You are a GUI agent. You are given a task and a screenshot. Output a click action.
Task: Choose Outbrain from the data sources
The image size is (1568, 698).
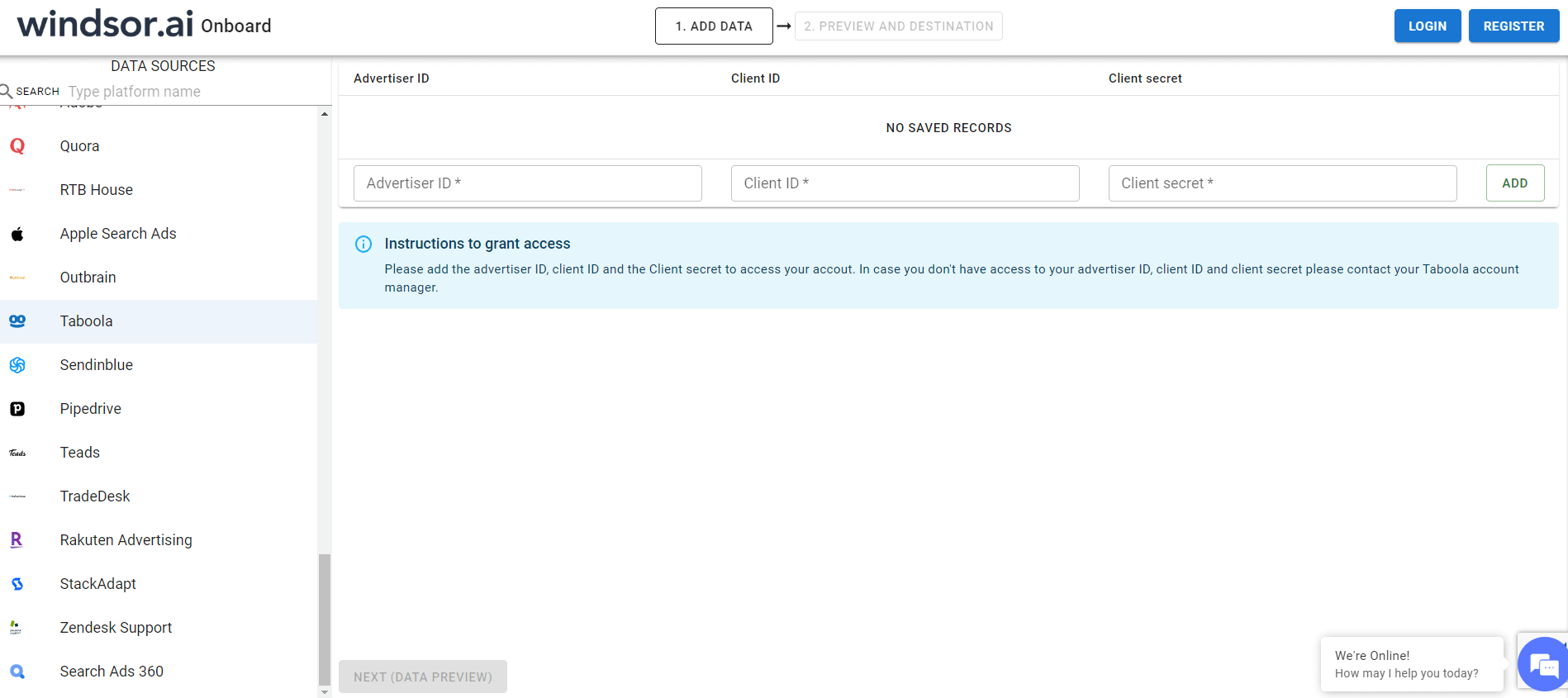pyautogui.click(x=159, y=278)
